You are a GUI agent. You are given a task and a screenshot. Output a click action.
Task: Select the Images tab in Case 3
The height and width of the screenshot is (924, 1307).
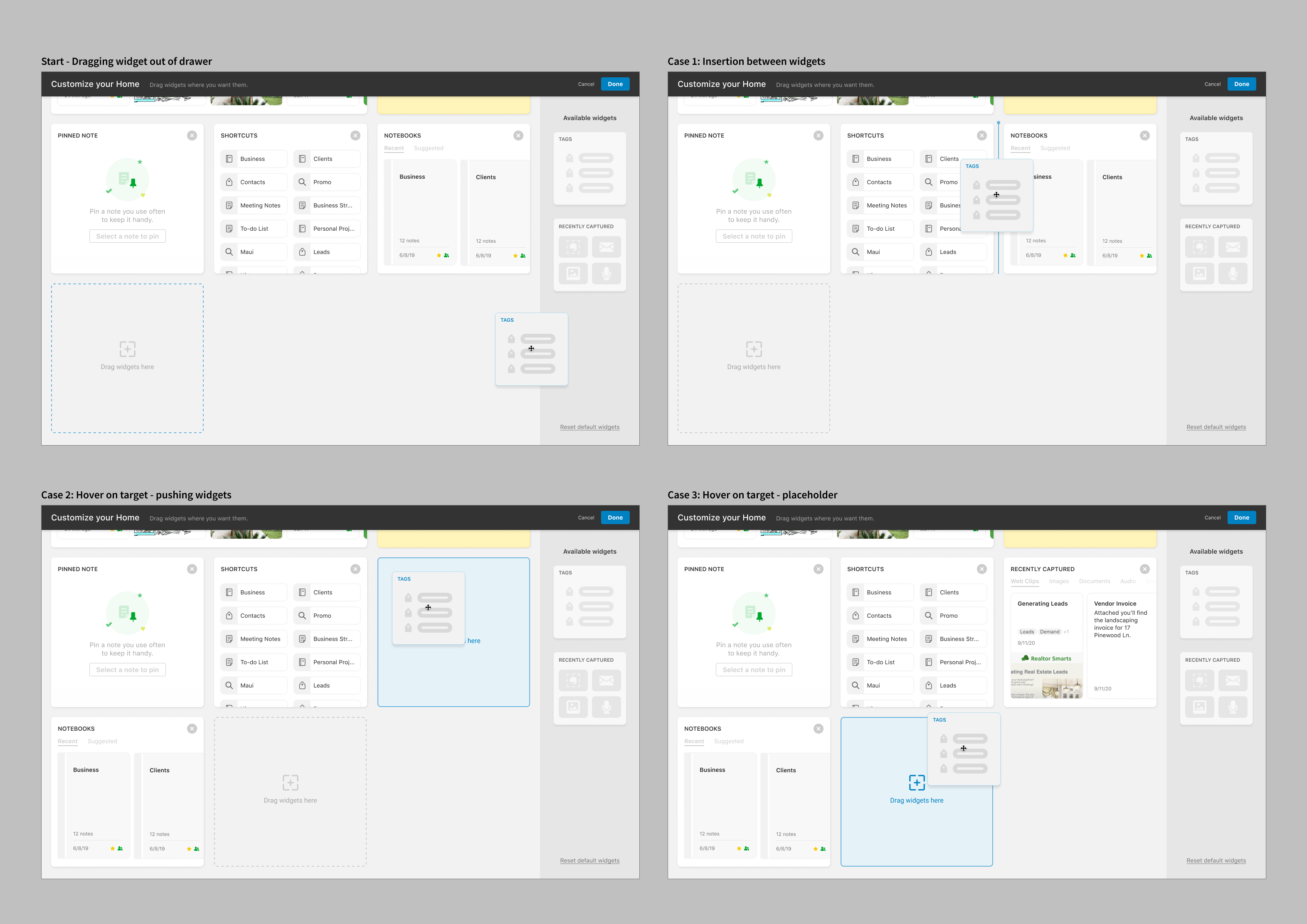point(1059,581)
